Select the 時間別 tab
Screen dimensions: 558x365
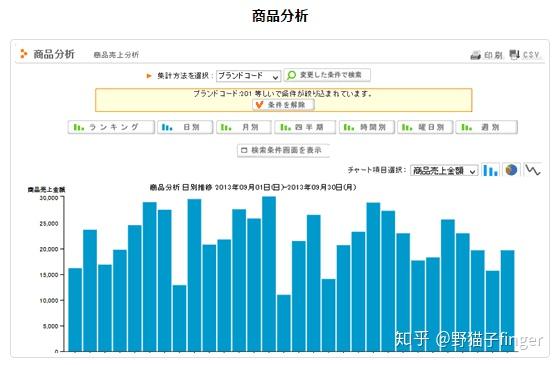[367, 127]
